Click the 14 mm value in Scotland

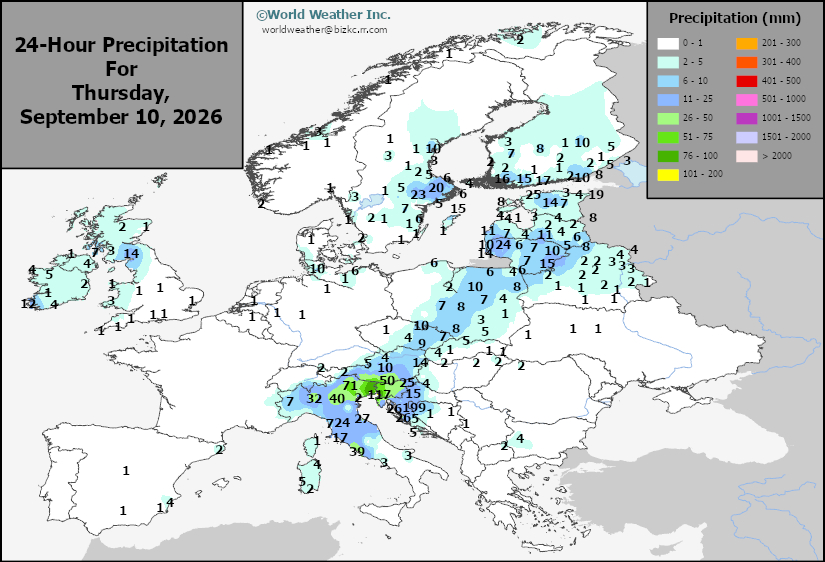click(131, 254)
